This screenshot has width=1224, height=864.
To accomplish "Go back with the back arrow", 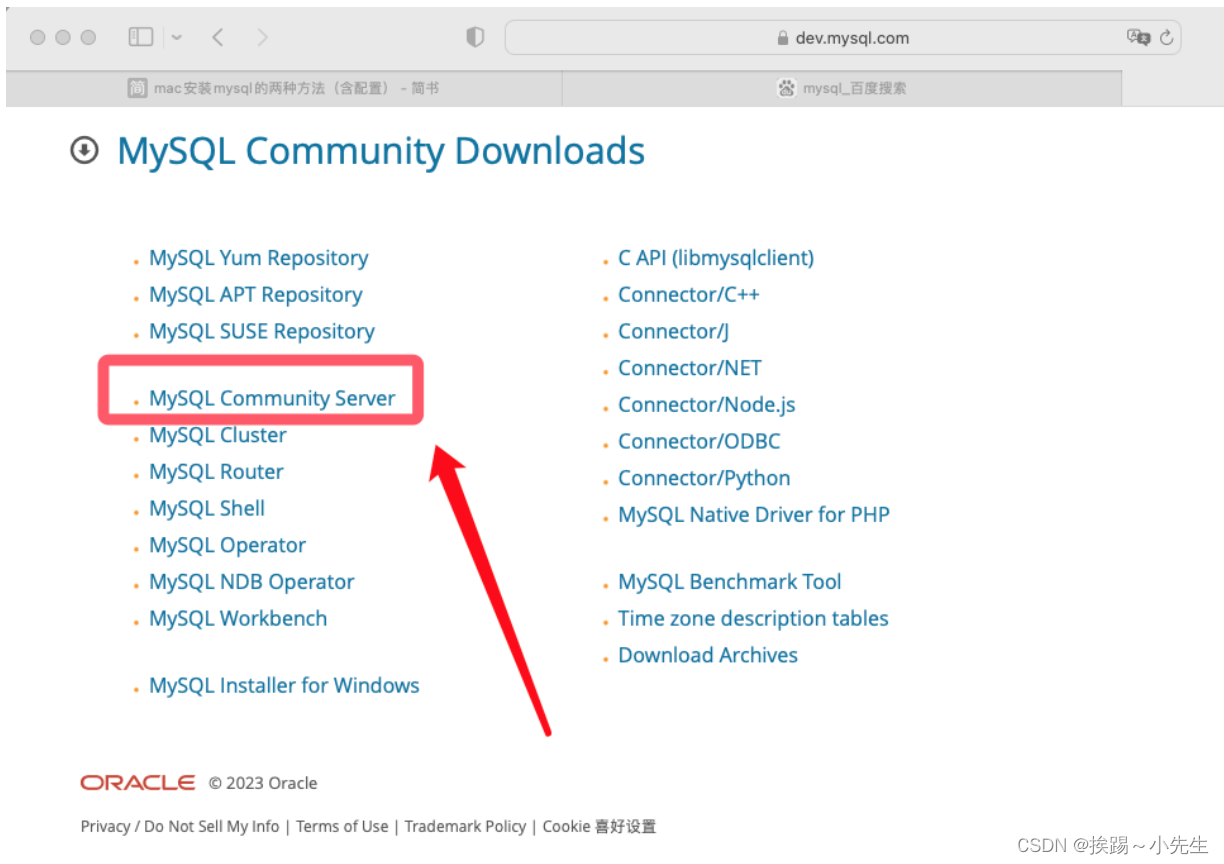I will pyautogui.click(x=217, y=37).
